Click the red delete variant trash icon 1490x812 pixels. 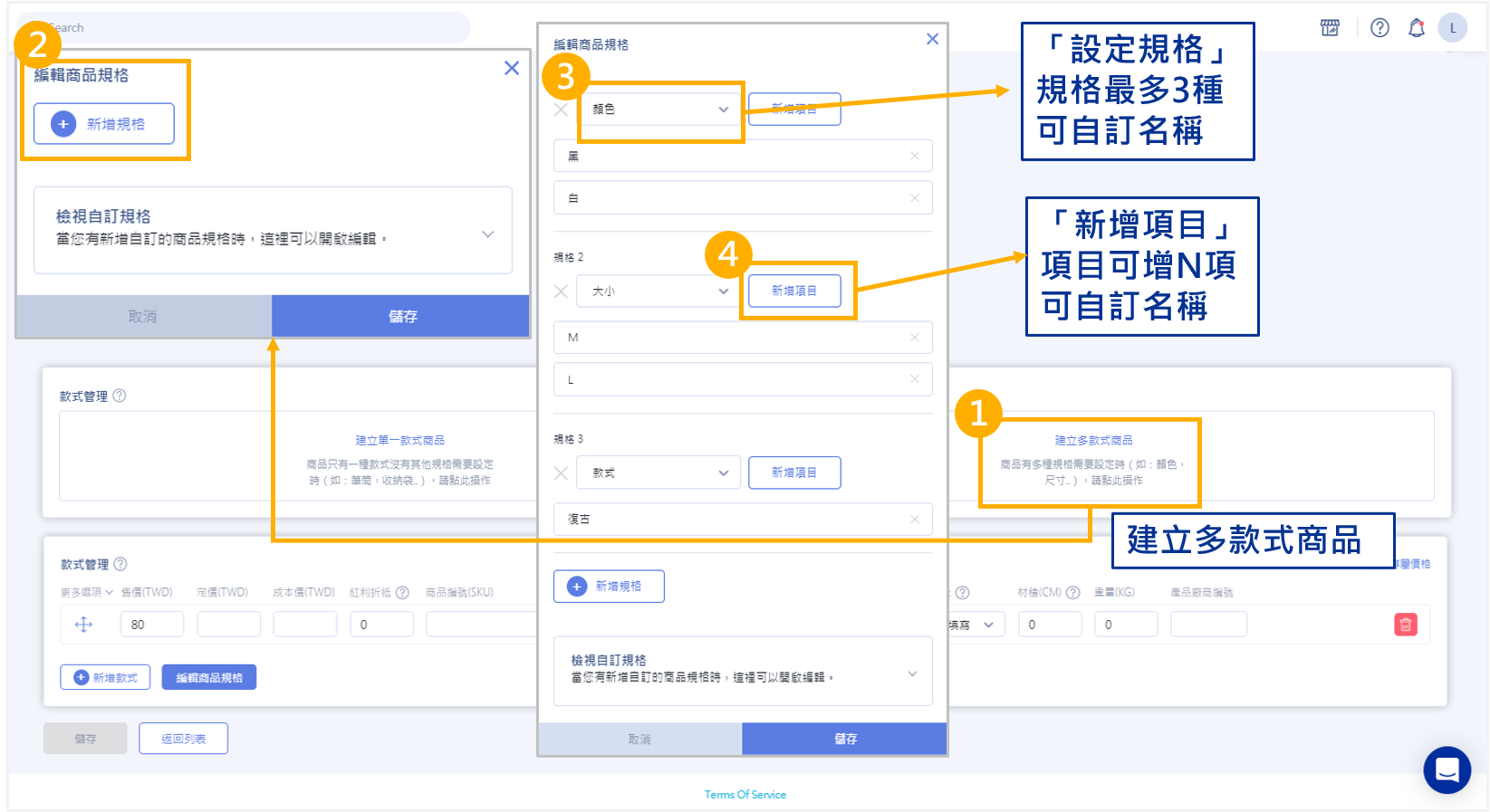1405,625
